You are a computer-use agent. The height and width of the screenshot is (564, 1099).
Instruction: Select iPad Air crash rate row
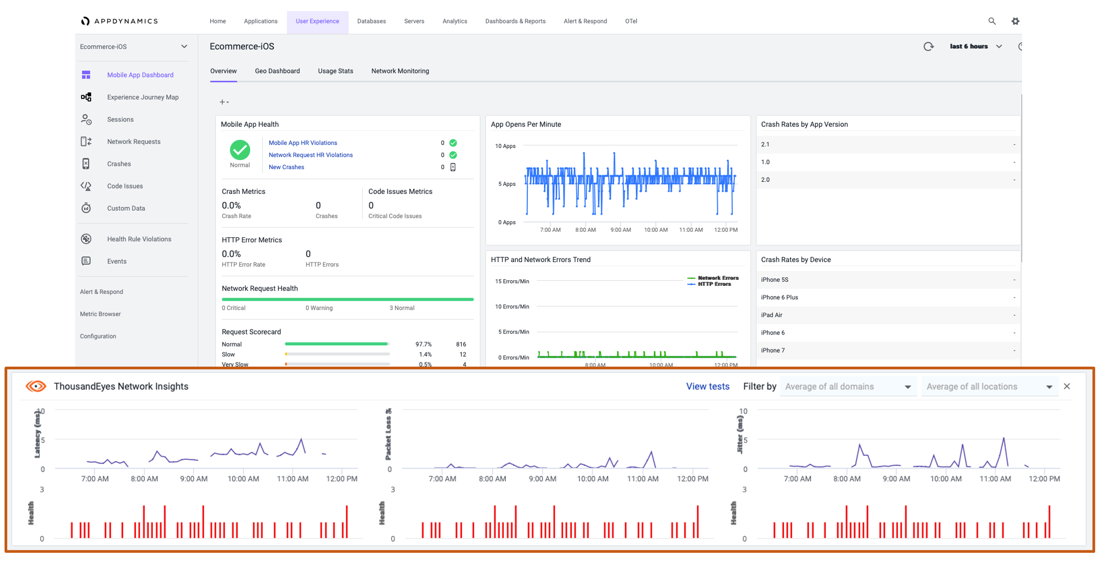point(889,315)
